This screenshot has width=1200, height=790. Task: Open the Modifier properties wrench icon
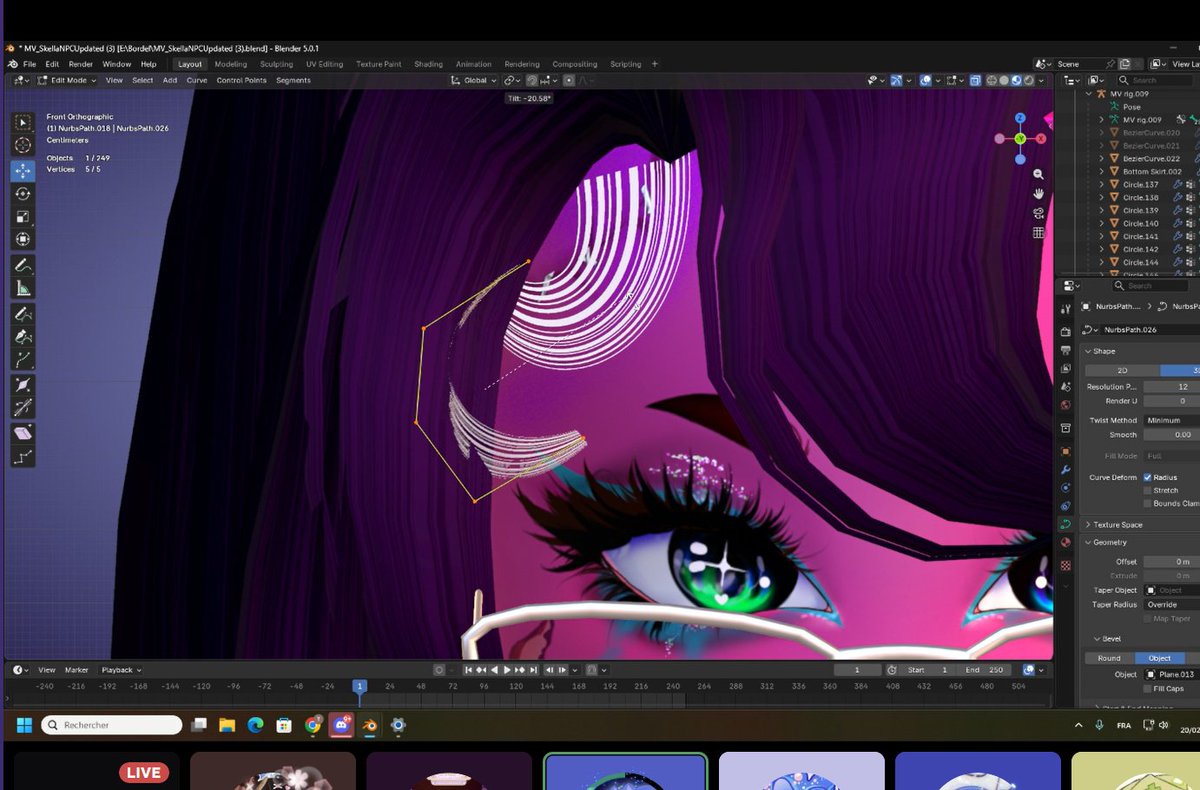click(x=1066, y=469)
